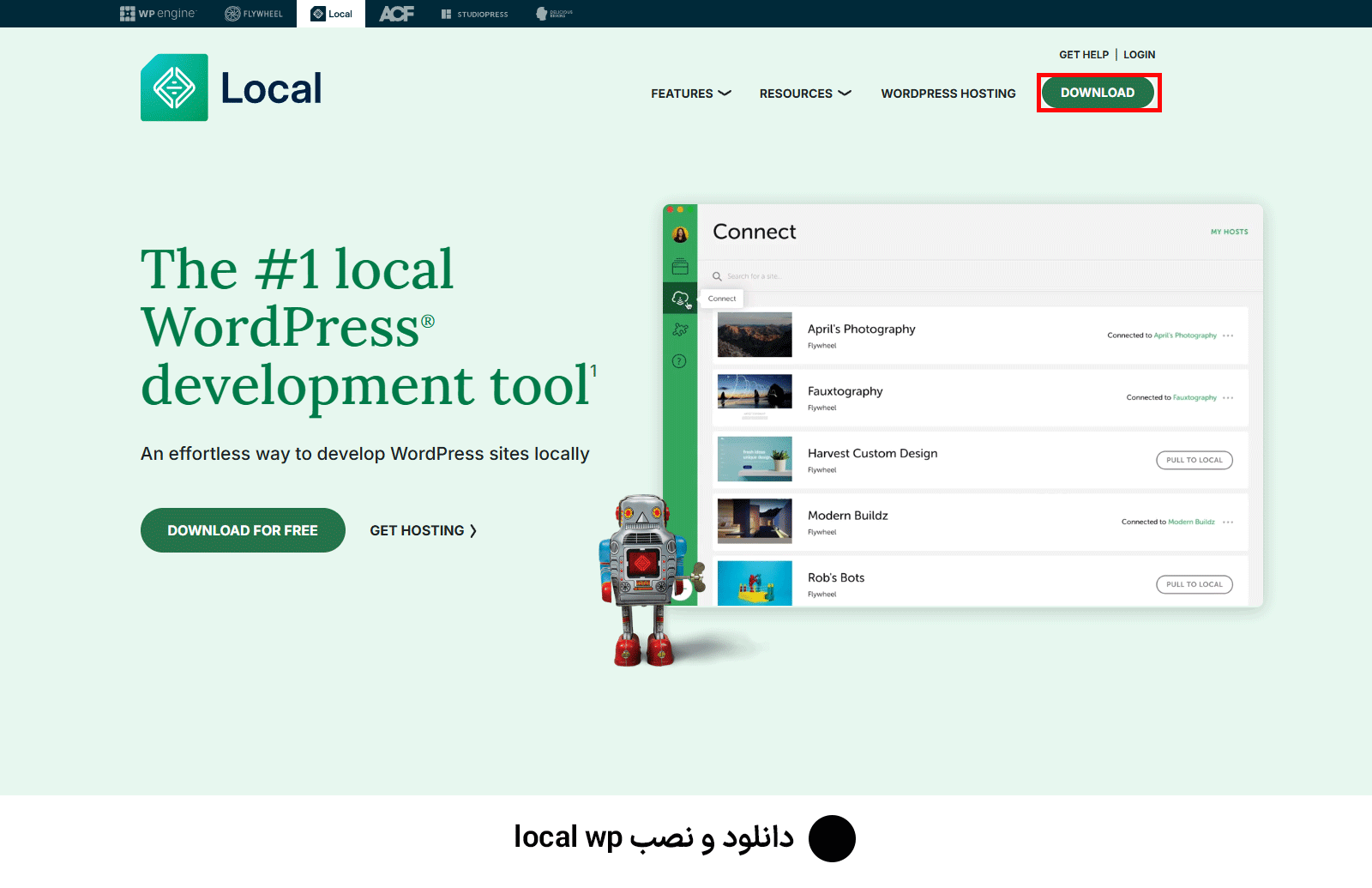Screen dimensions: 1372x888
Task: Open more options for Fauxtography
Action: 1228,397
